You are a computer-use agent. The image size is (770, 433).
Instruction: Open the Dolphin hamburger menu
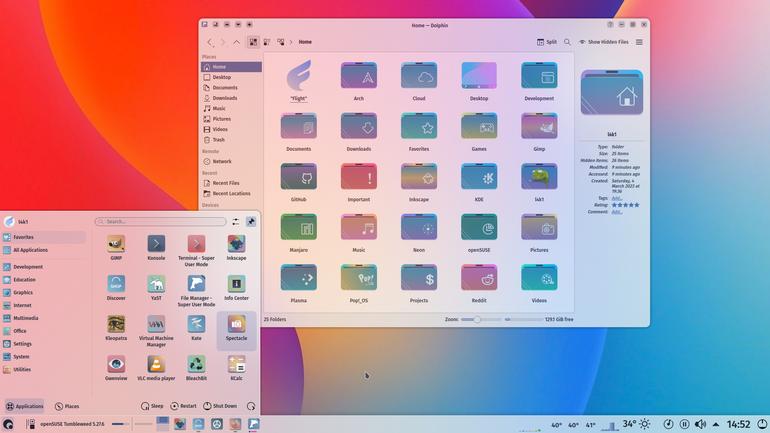coord(639,42)
